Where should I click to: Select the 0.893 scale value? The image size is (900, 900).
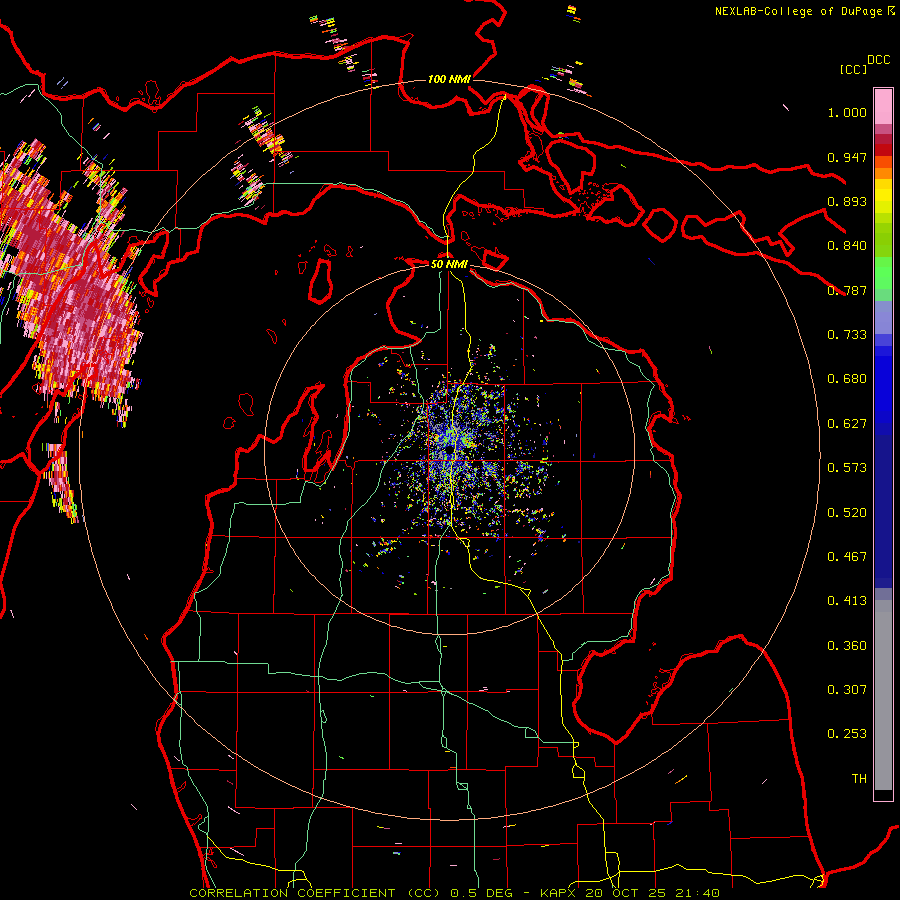[847, 201]
